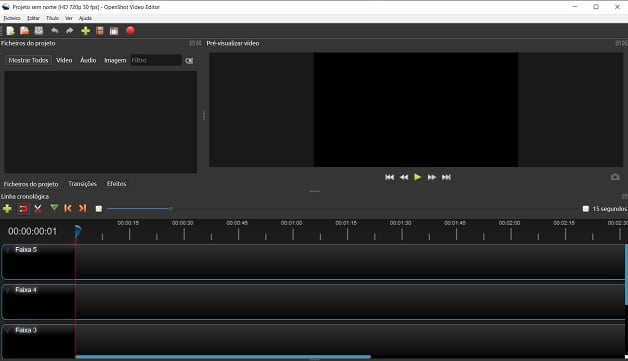
Task: Expand the Faixa 3 track menu arrow
Action: point(8,330)
